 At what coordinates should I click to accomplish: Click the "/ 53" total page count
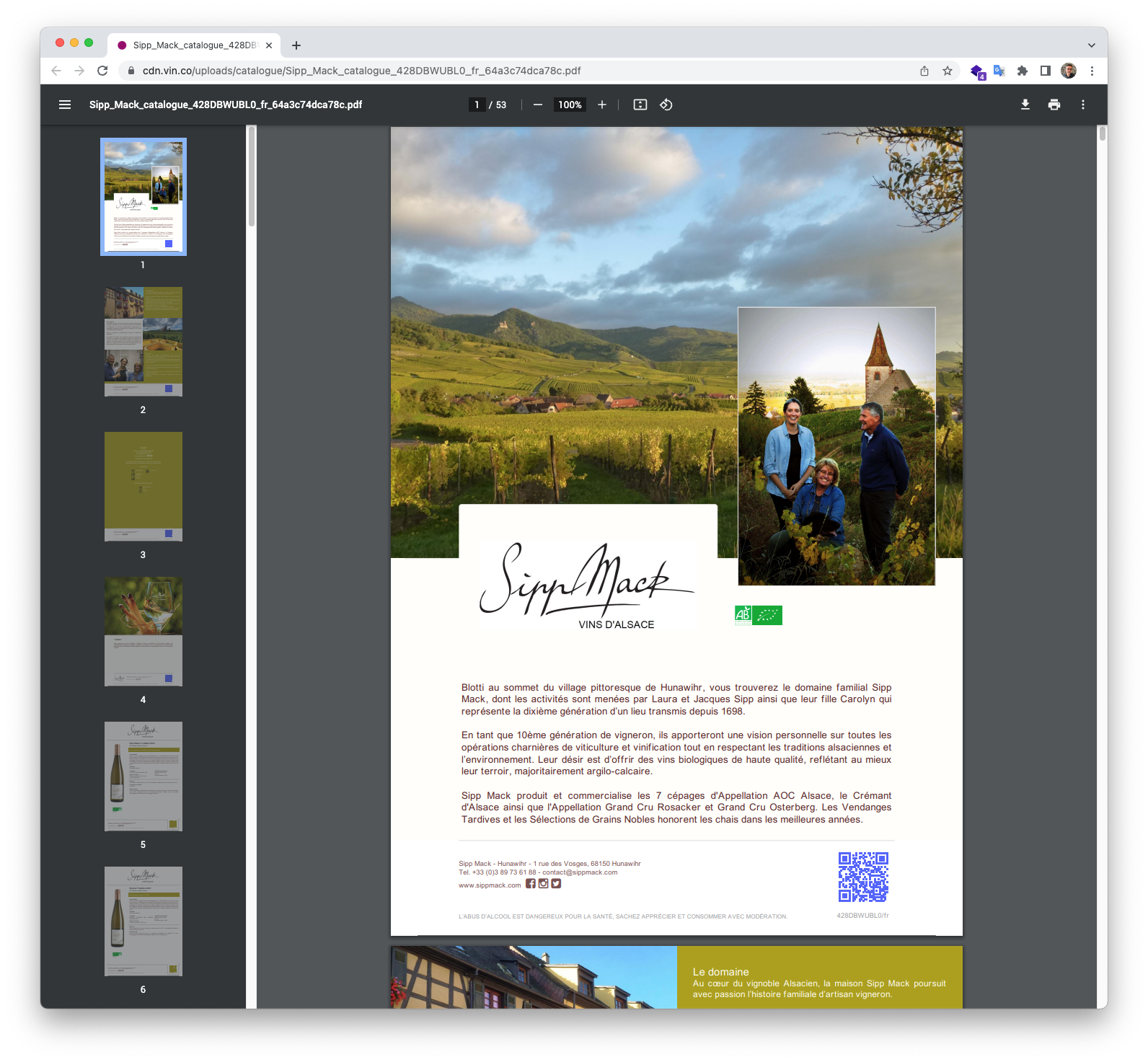(x=498, y=105)
